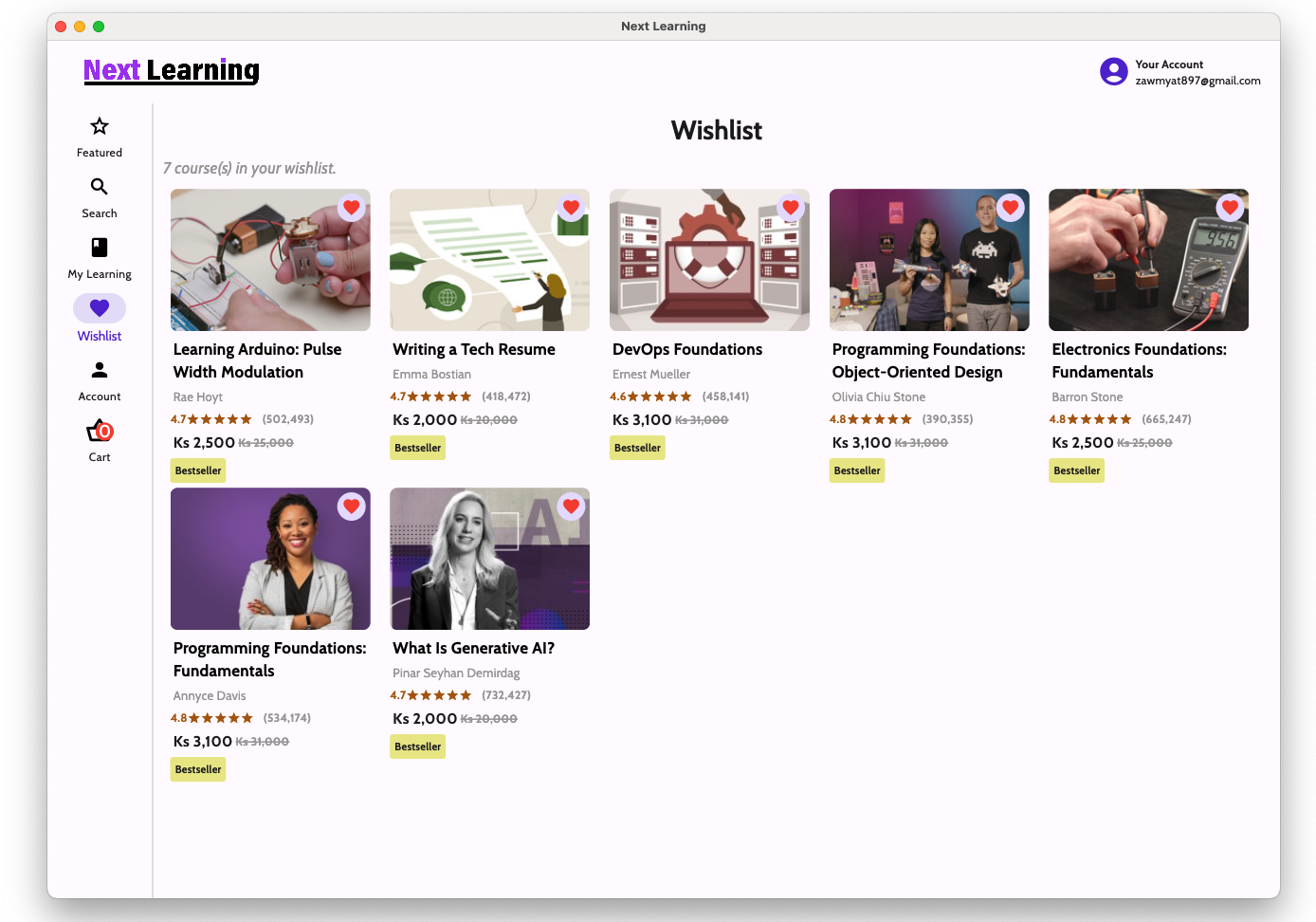Toggle heart on DevOps Foundations card
Screen dimensions: 1316x922
791,208
